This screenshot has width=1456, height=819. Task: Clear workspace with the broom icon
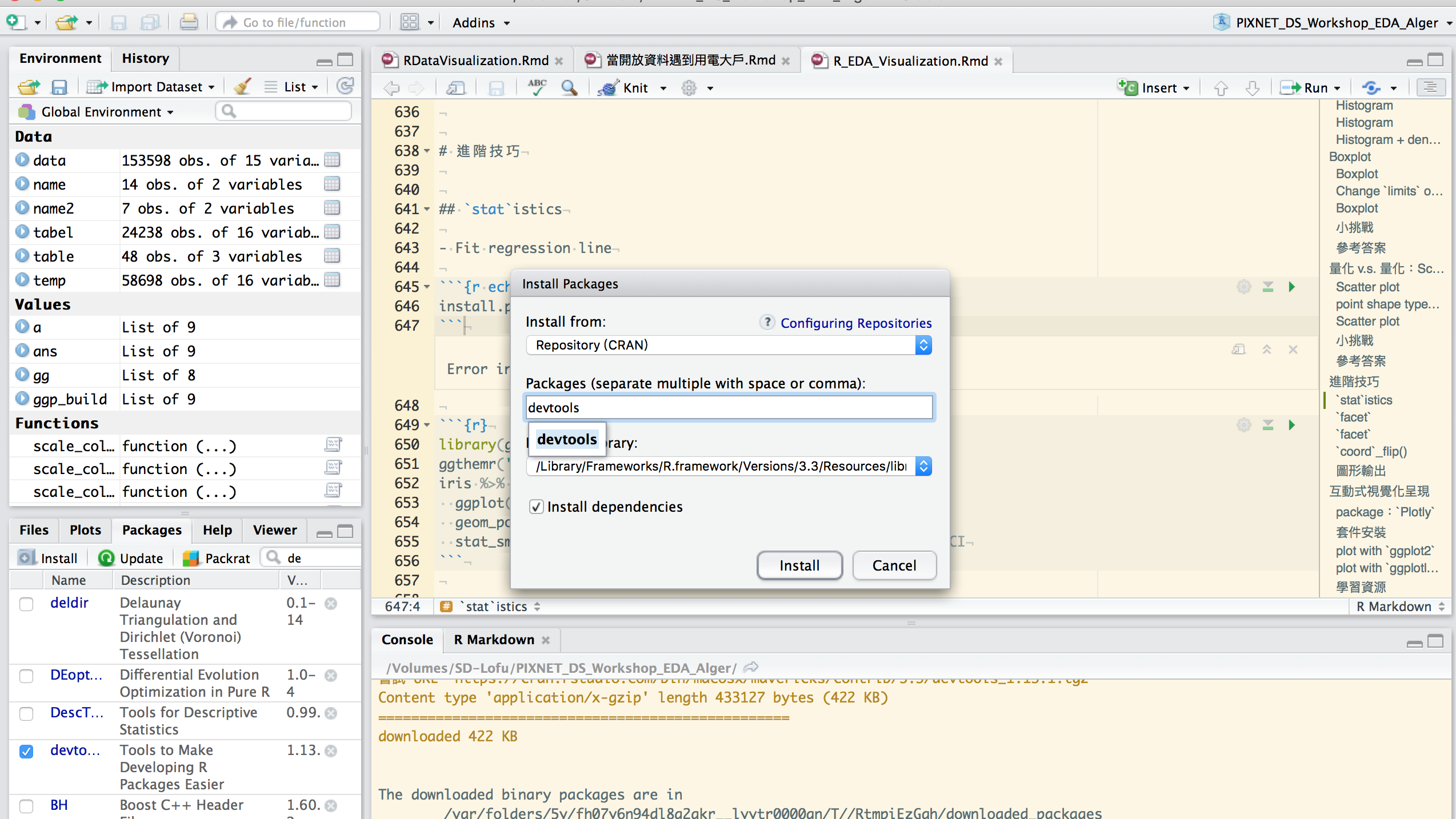coord(242,87)
